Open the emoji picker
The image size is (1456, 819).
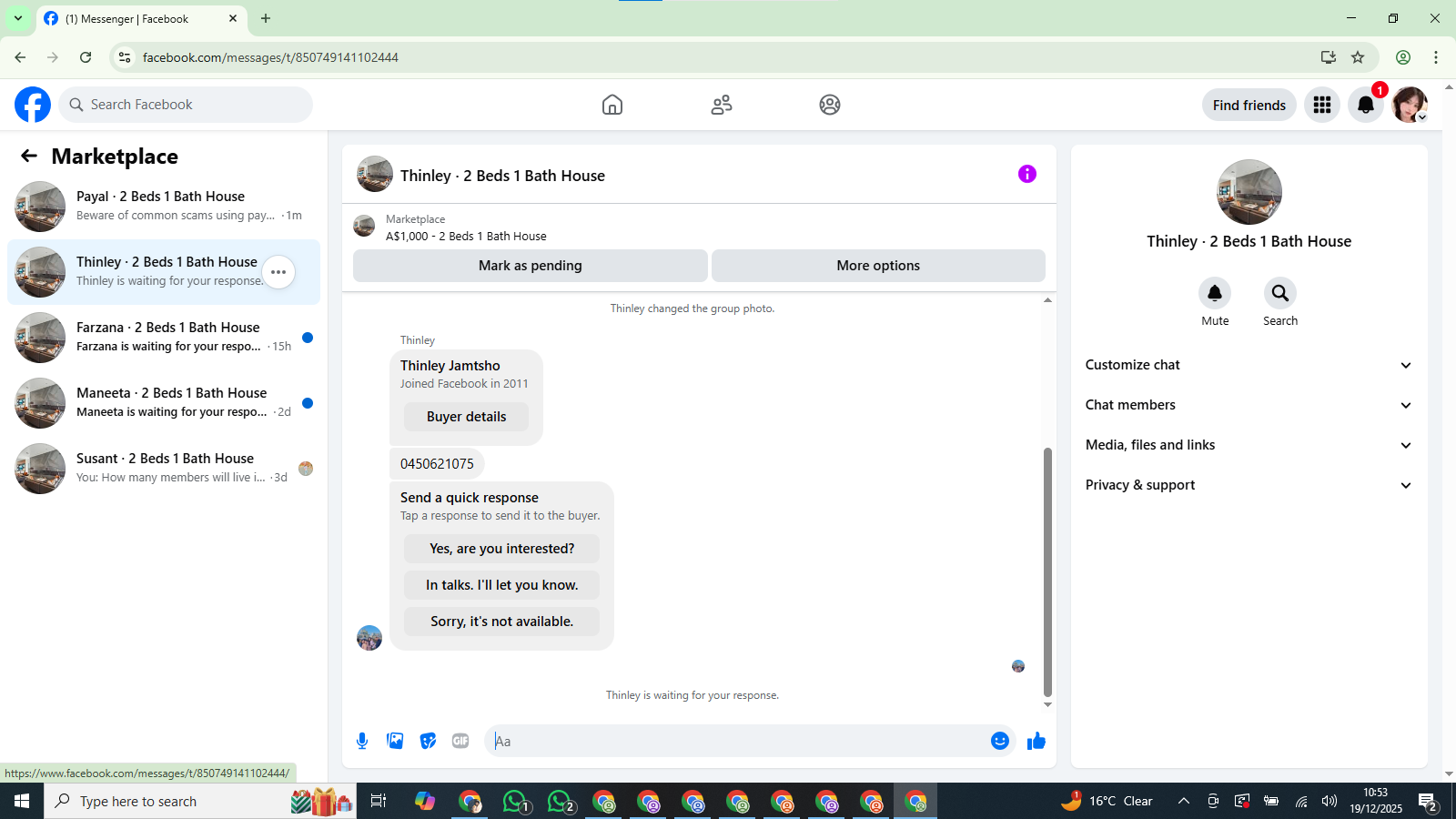[x=1000, y=741]
